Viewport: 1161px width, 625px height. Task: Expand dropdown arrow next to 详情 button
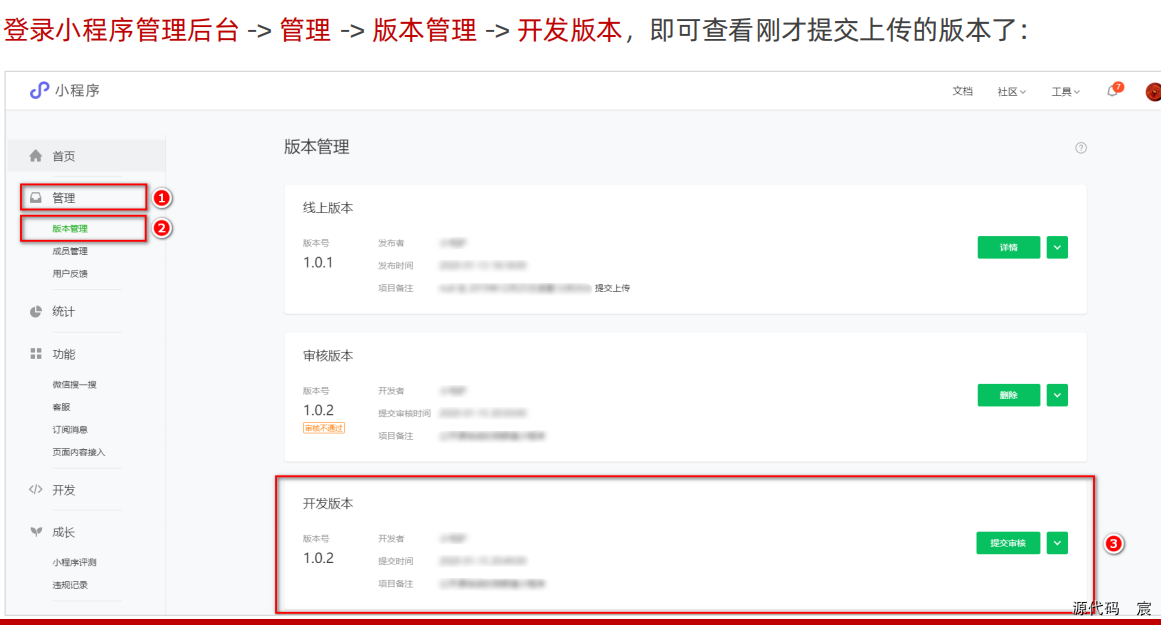click(1057, 247)
